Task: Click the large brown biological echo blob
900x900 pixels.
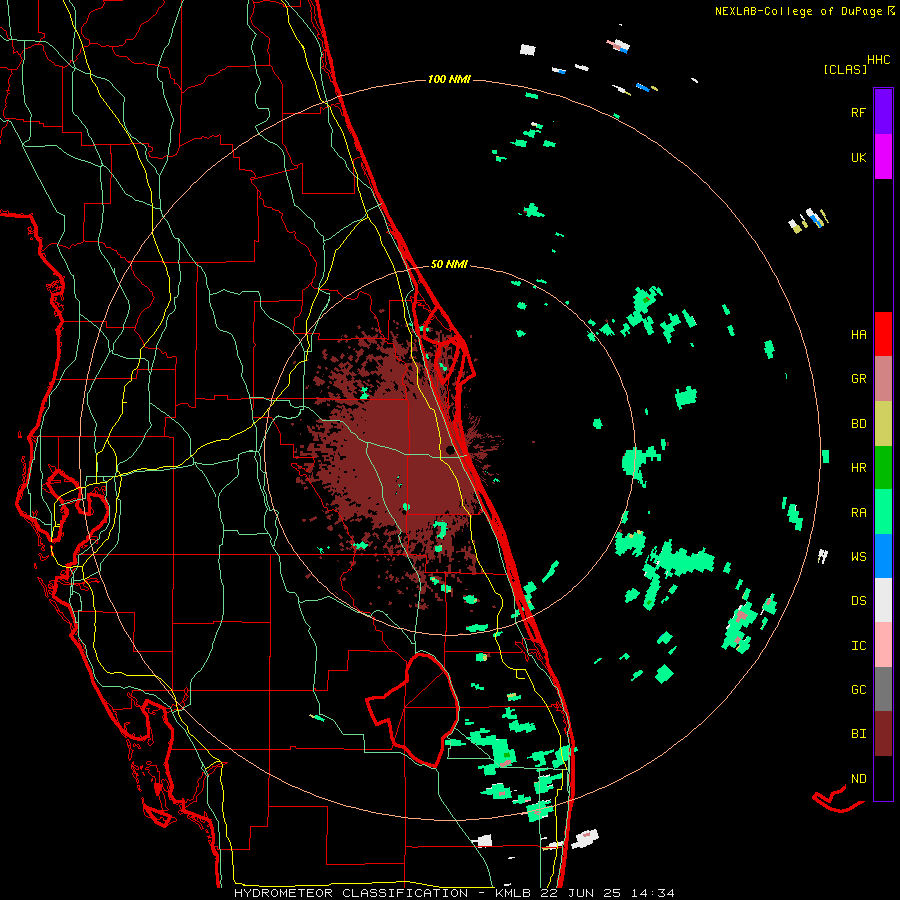Action: [x=396, y=459]
